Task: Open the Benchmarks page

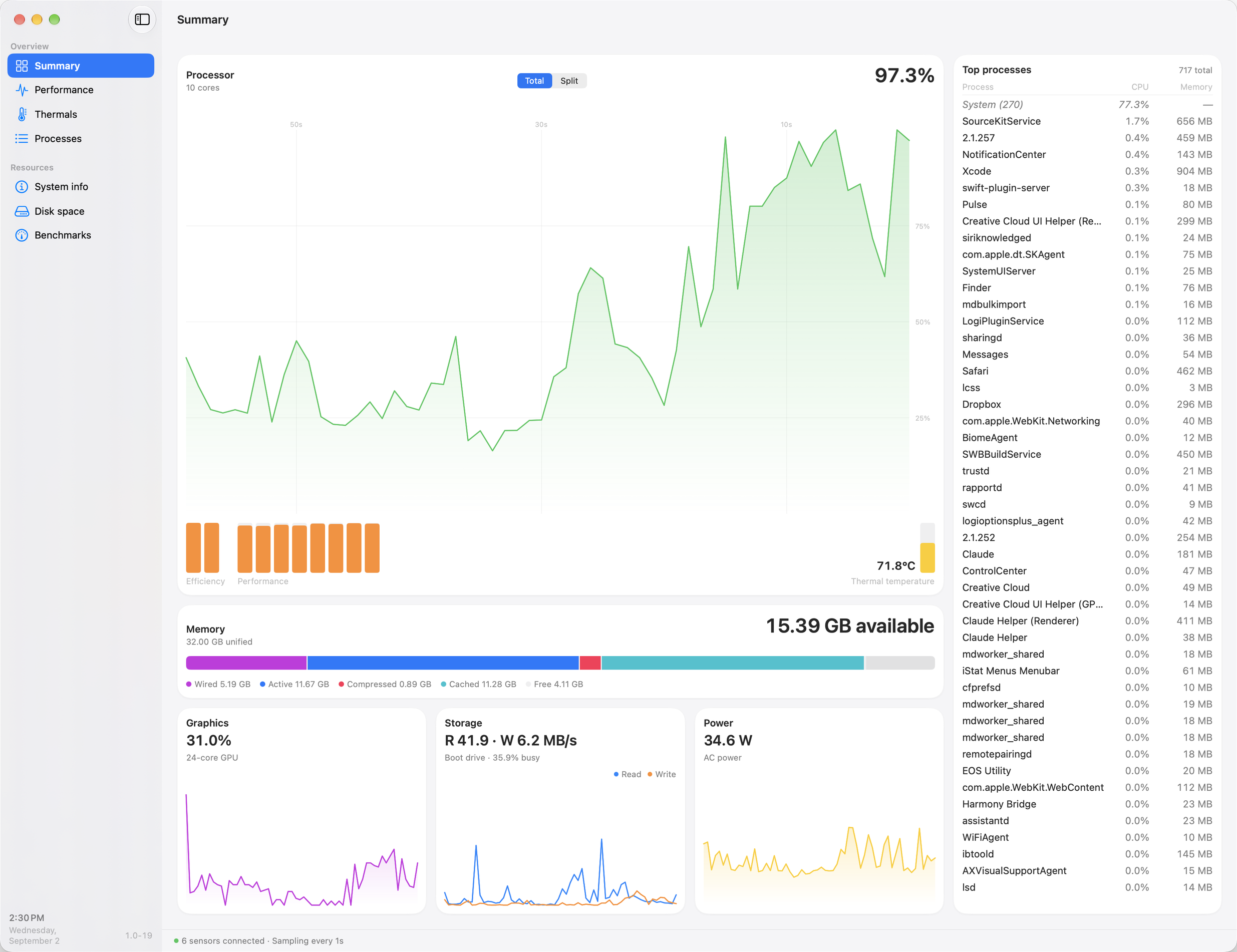Action: (81, 235)
